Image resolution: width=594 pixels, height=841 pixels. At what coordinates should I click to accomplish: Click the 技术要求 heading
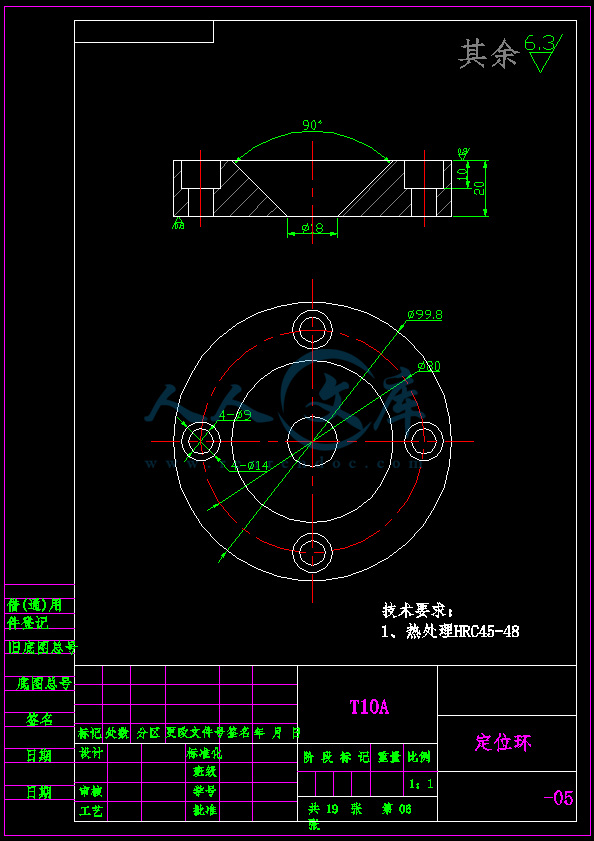click(x=417, y=610)
